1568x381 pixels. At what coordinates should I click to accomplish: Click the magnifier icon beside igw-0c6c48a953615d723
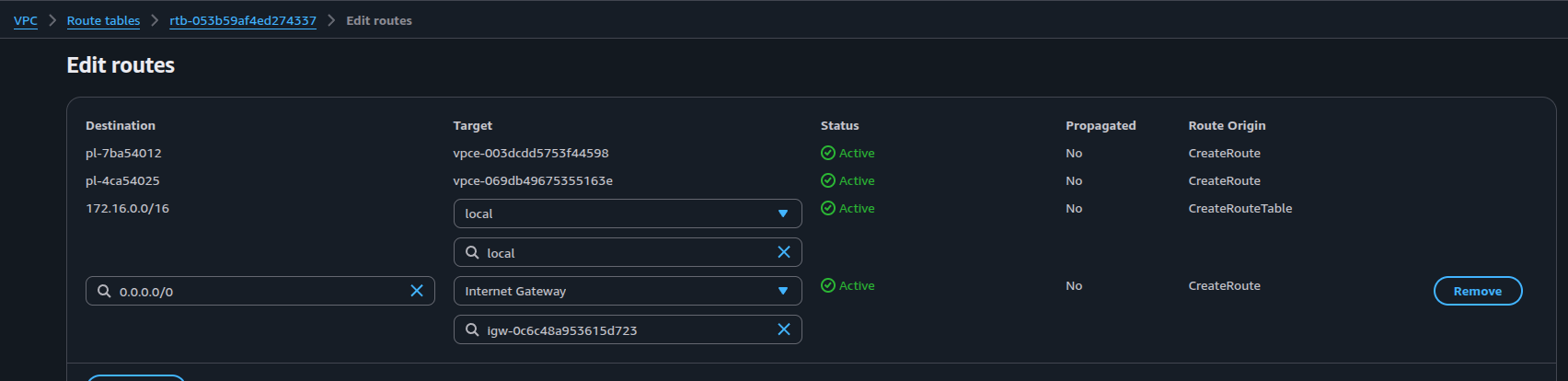point(472,329)
